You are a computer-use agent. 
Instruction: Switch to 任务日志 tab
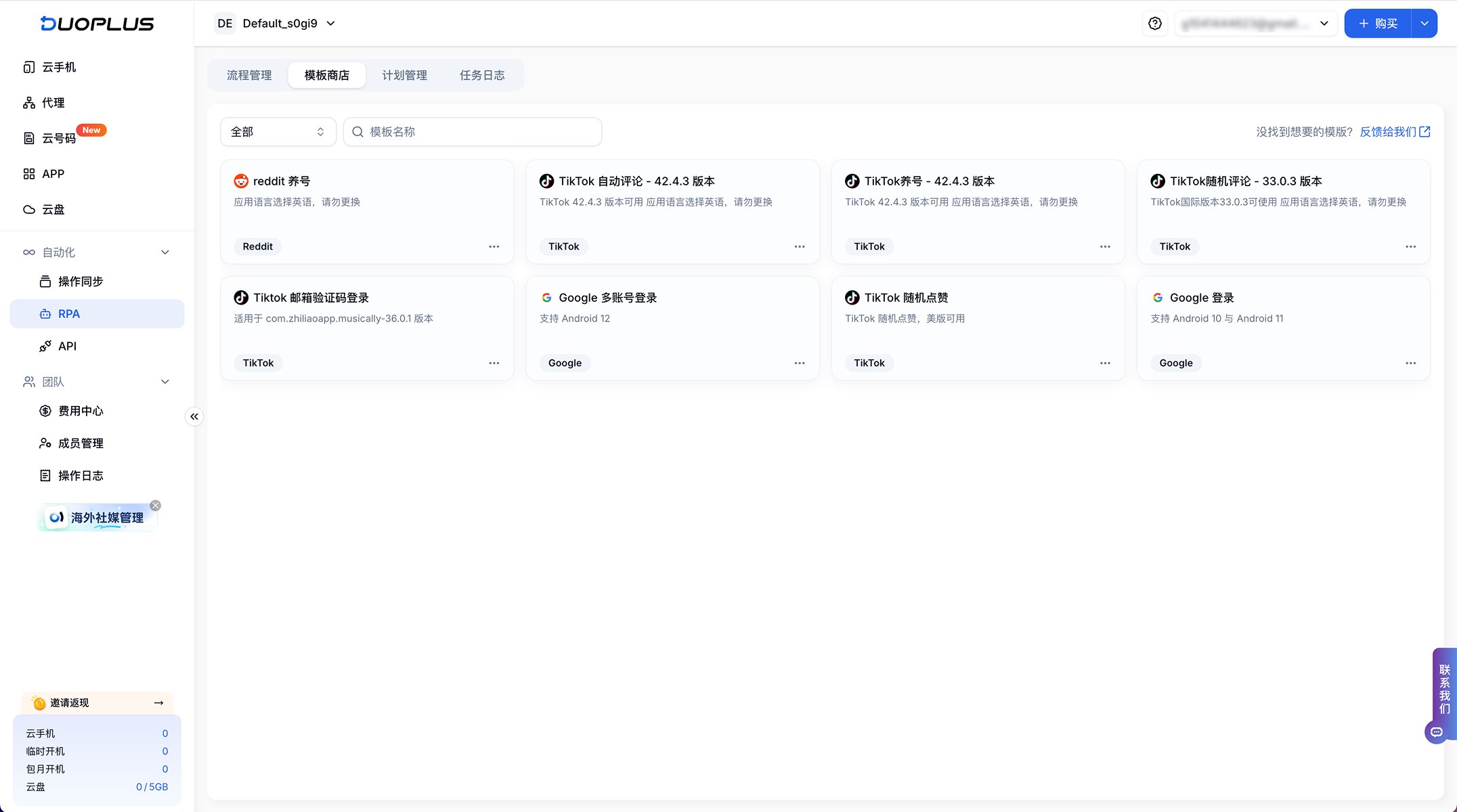[x=482, y=75]
